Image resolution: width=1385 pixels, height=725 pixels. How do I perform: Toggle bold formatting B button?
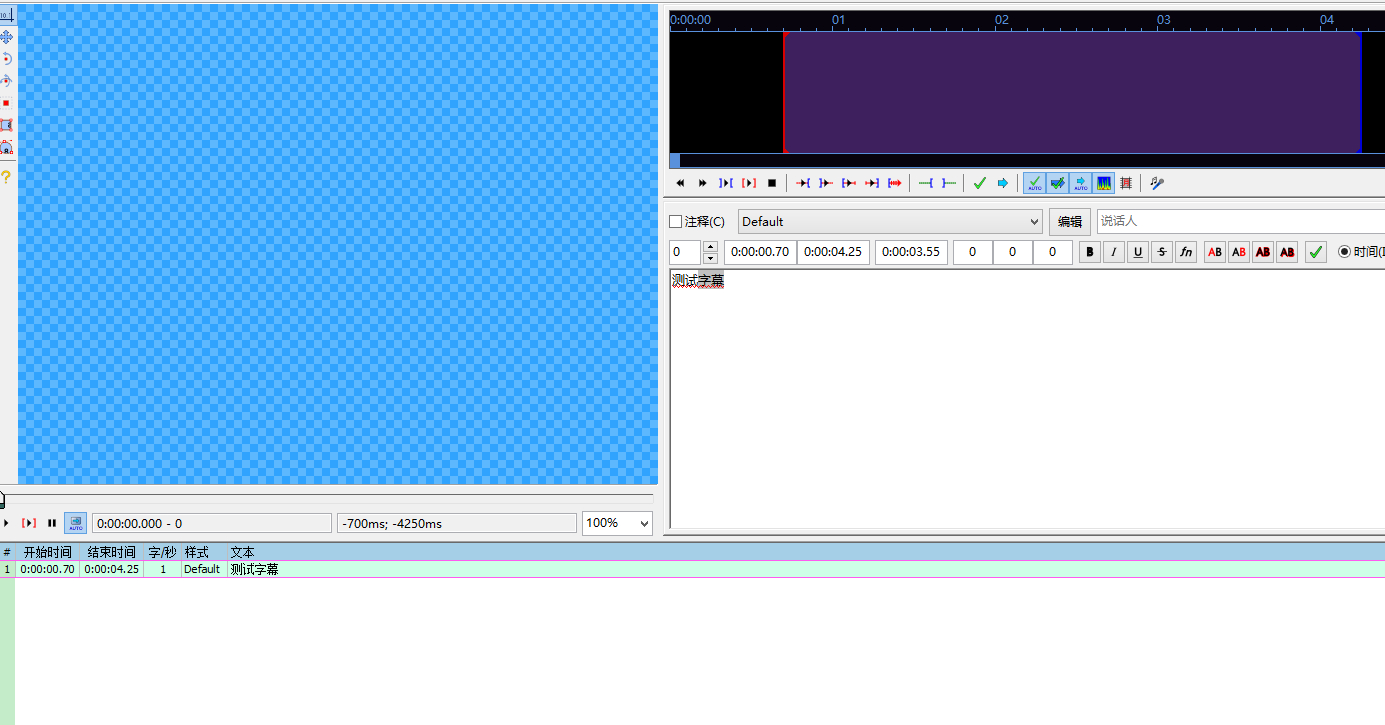(1090, 252)
